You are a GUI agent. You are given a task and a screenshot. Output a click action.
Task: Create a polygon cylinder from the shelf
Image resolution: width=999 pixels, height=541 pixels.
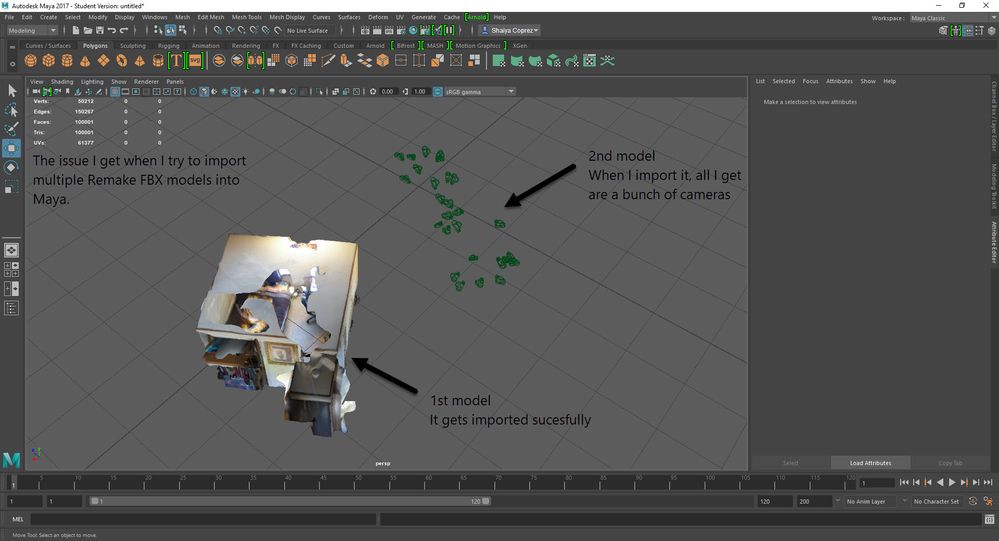click(67, 61)
